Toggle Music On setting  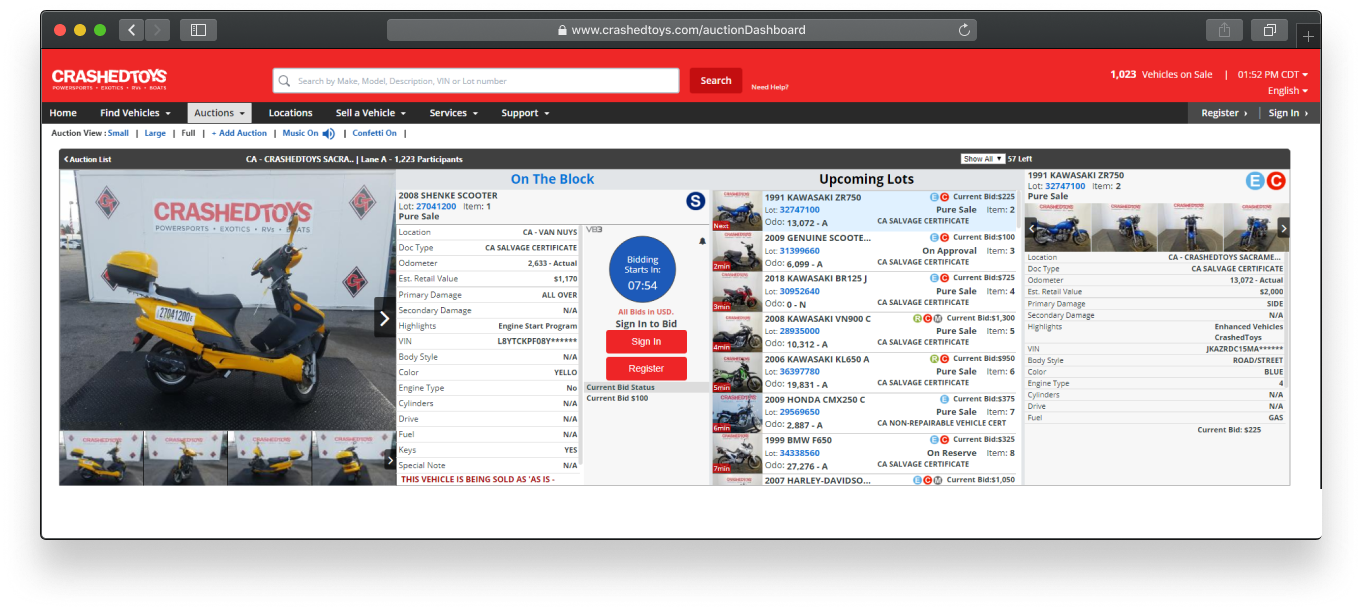click(300, 133)
